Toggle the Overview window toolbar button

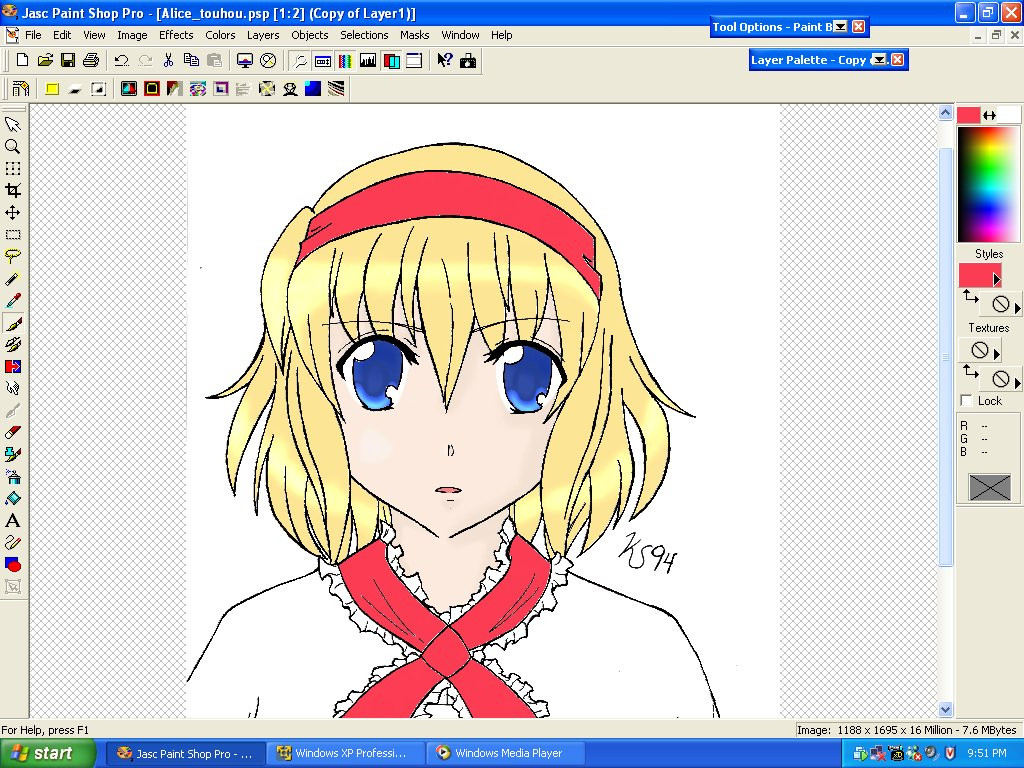point(414,61)
